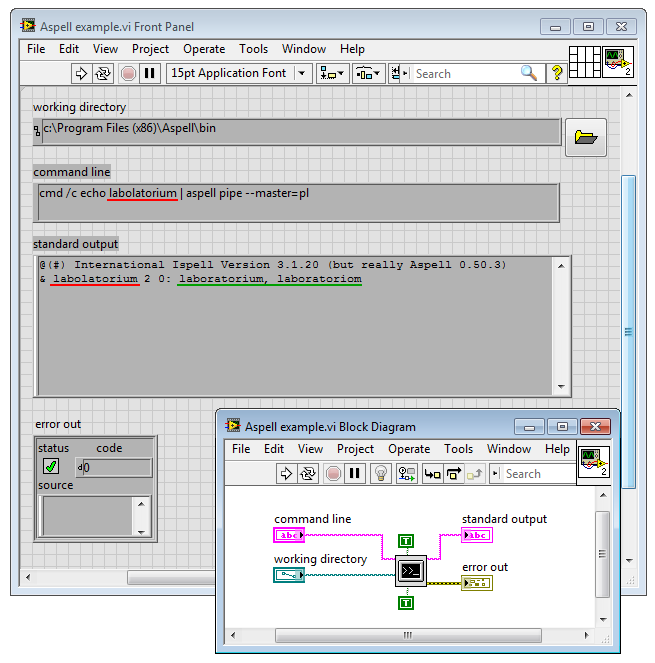Select command line string terminal in diagram
The height and width of the screenshot is (663, 655).
(289, 535)
